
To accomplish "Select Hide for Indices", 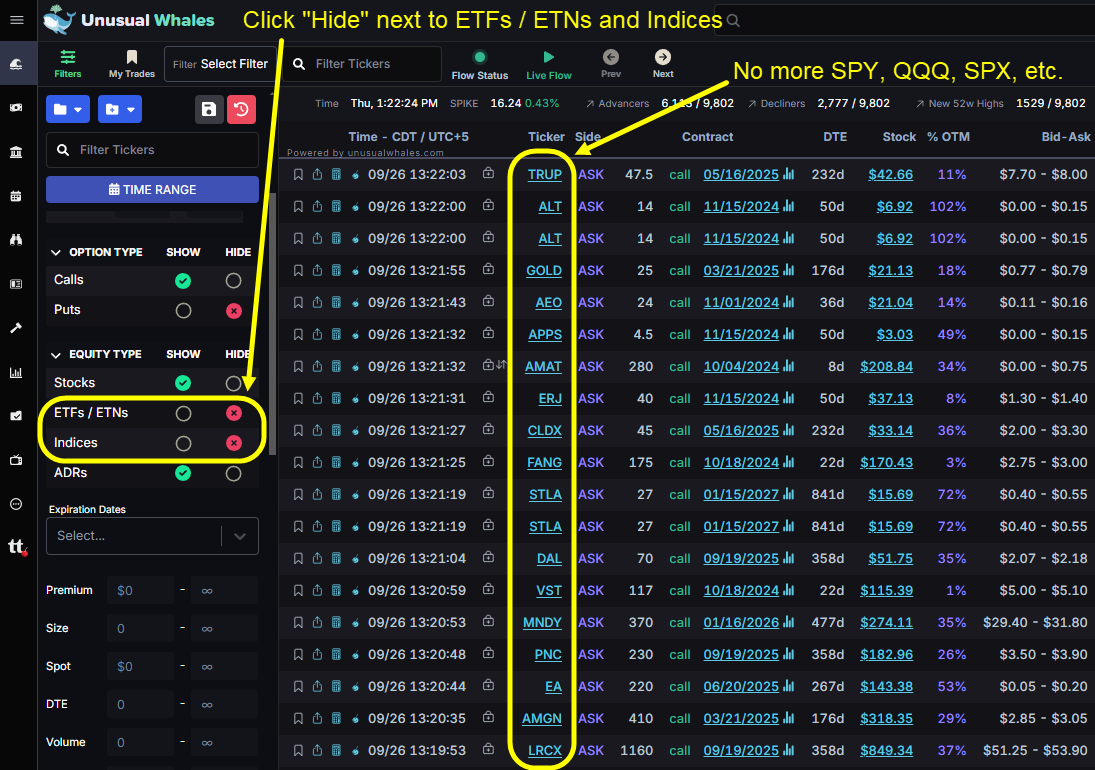I will [234, 443].
